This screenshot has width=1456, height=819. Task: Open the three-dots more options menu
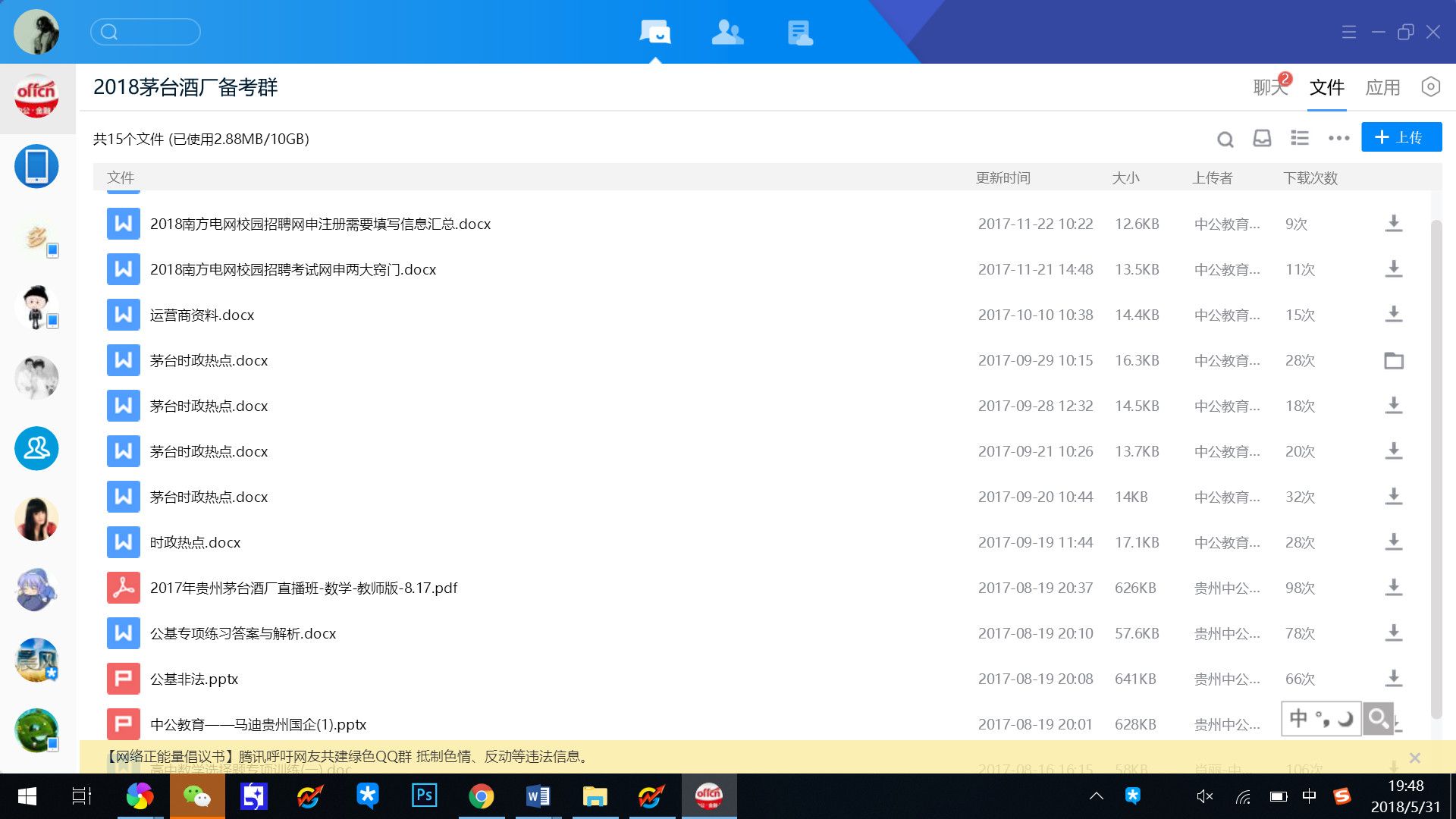point(1338,138)
